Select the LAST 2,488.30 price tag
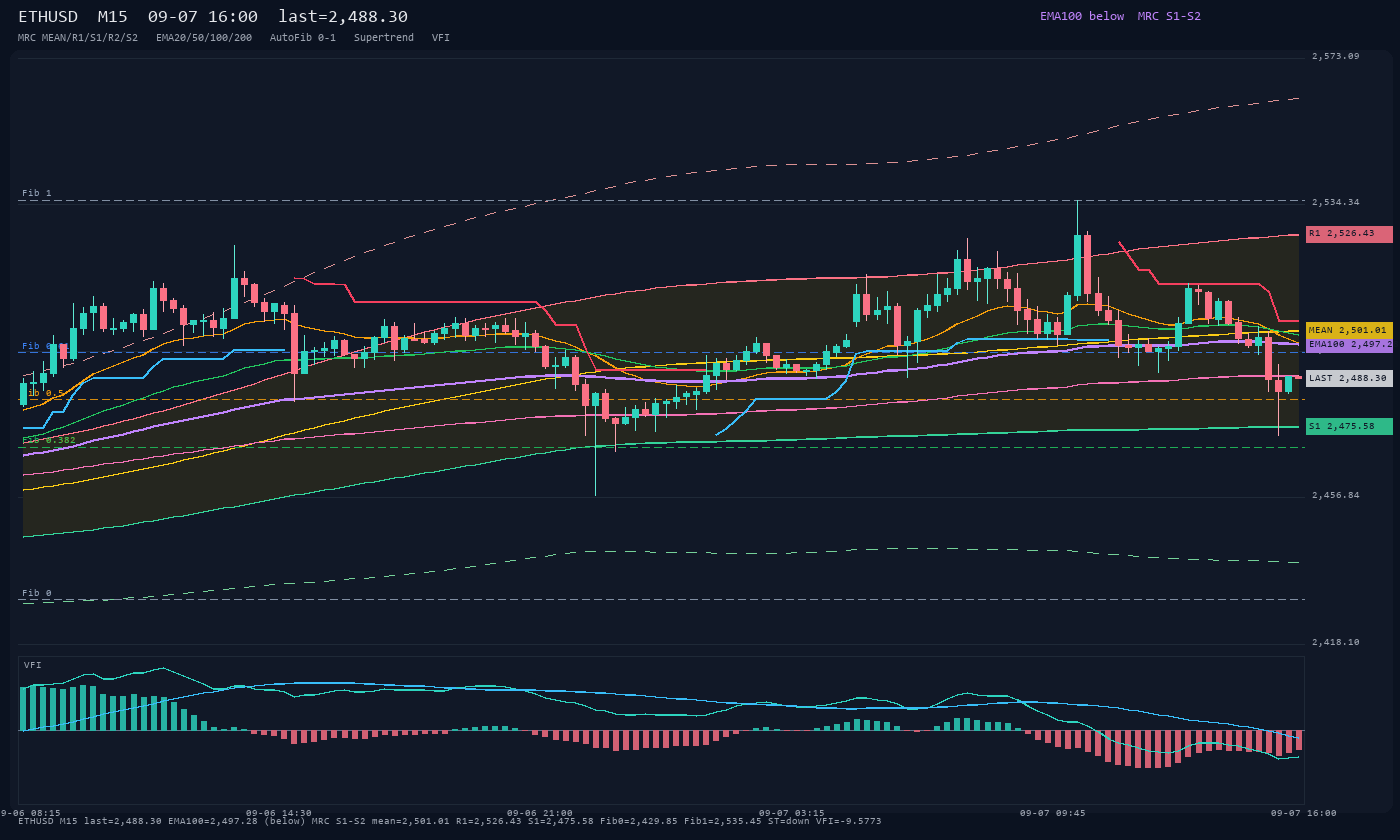This screenshot has height=840, width=1400. pos(1349,379)
